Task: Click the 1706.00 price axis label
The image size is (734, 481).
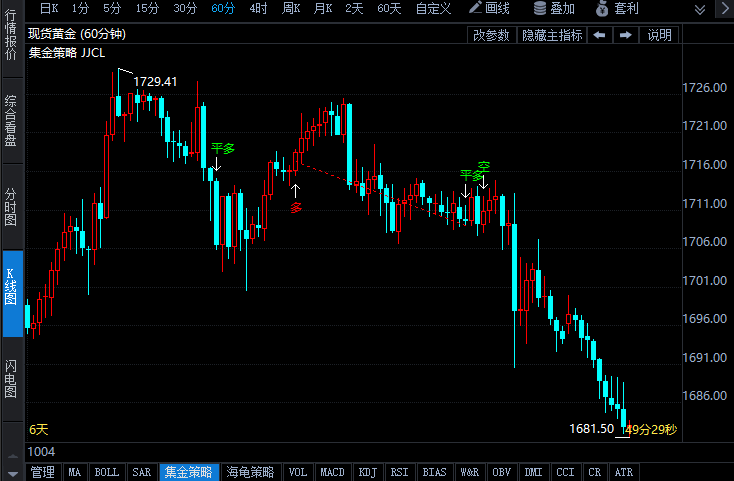Action: click(705, 241)
